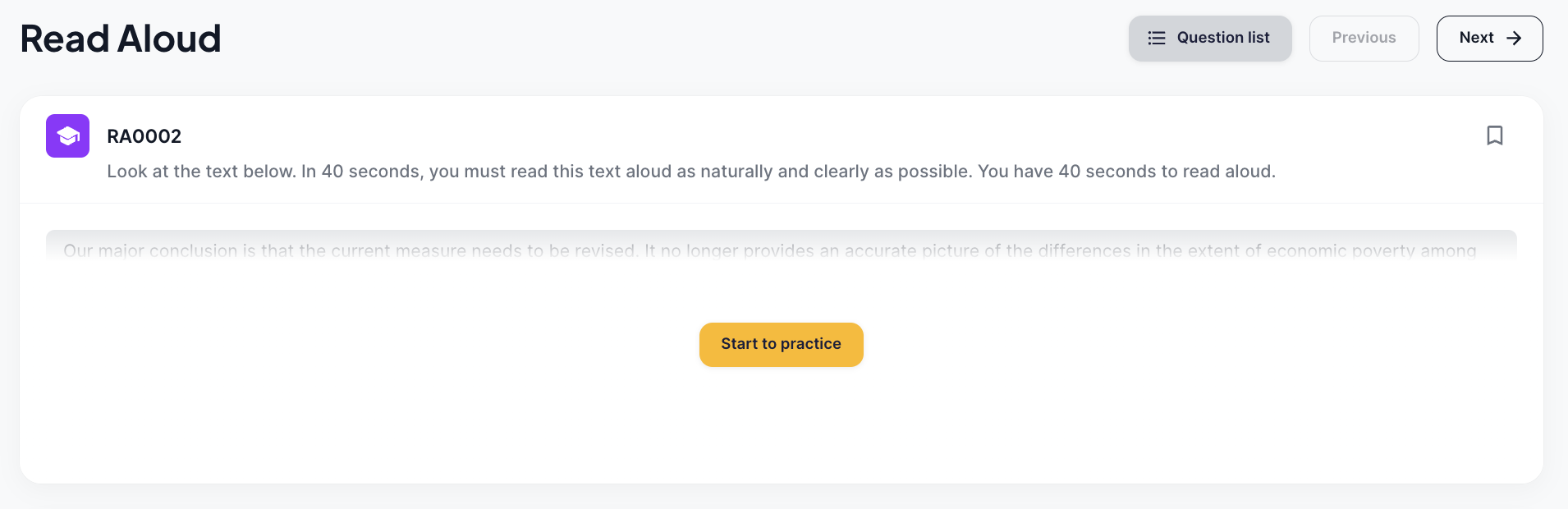Screen dimensions: 1568x509
Task: Click the Read Aloud page heading
Action: pyautogui.click(x=121, y=39)
